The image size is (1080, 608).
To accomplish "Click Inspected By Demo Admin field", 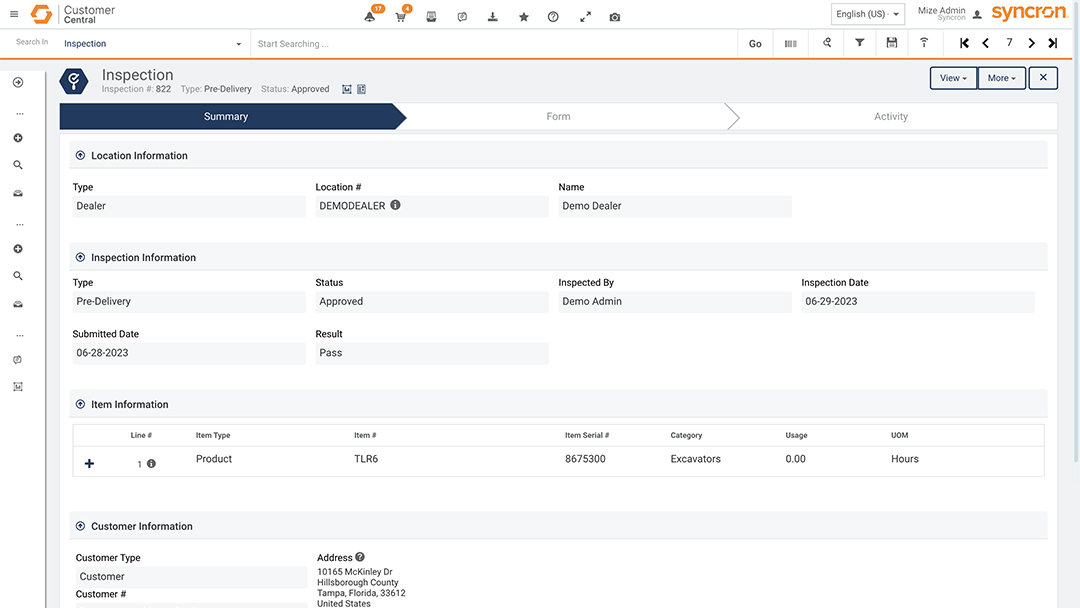I will tap(675, 302).
